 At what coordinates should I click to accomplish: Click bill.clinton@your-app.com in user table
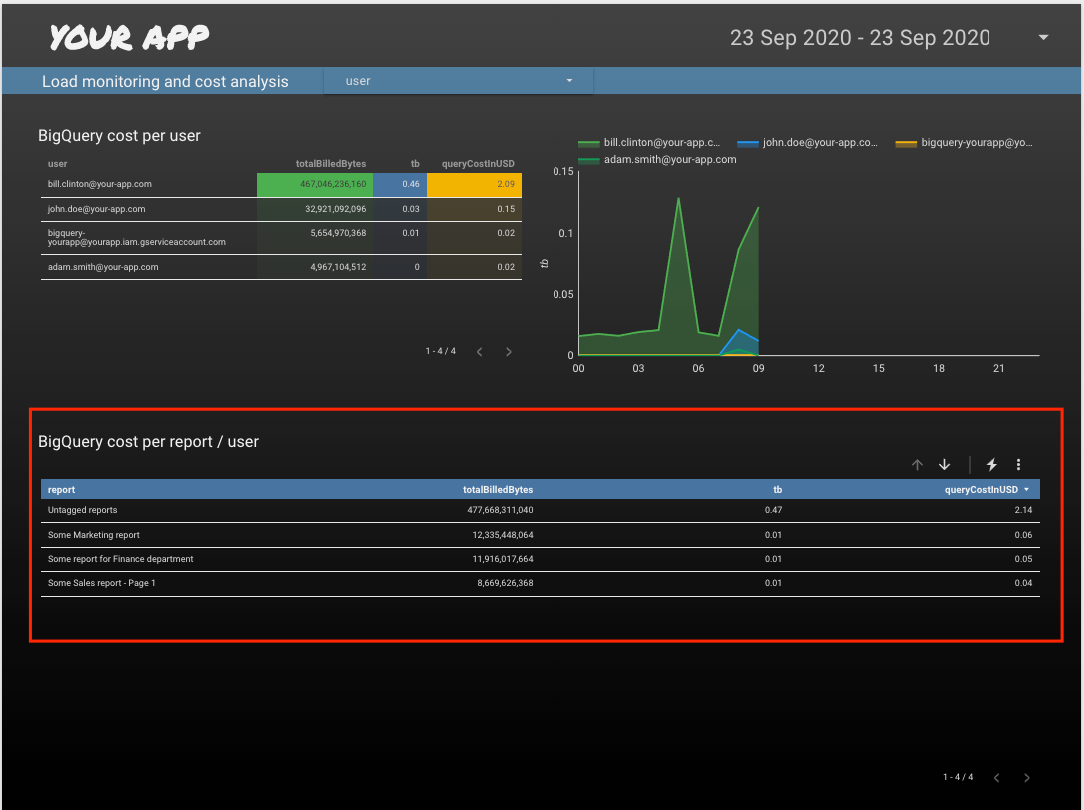click(100, 184)
